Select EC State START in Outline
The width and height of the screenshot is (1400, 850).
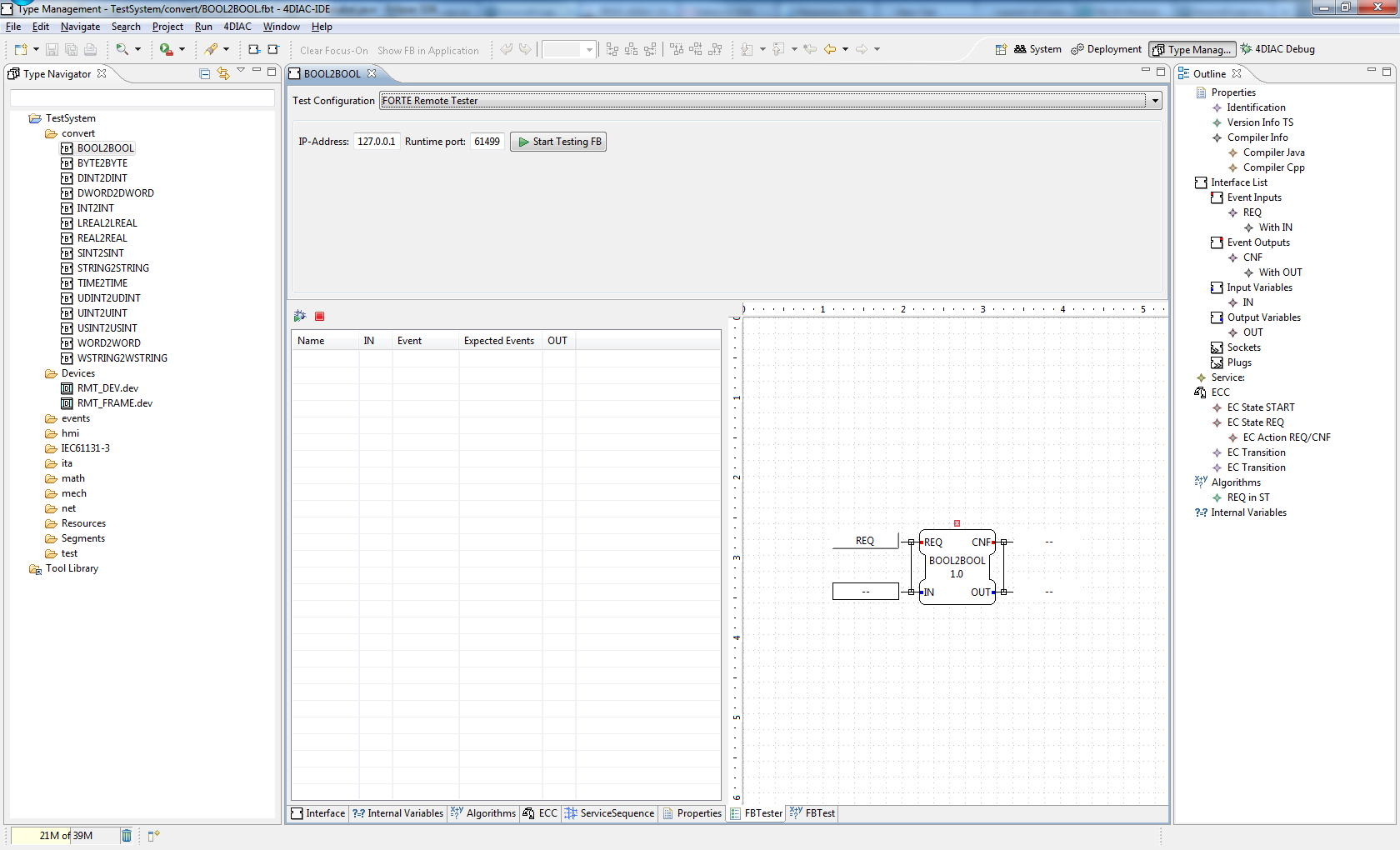pyautogui.click(x=1261, y=407)
